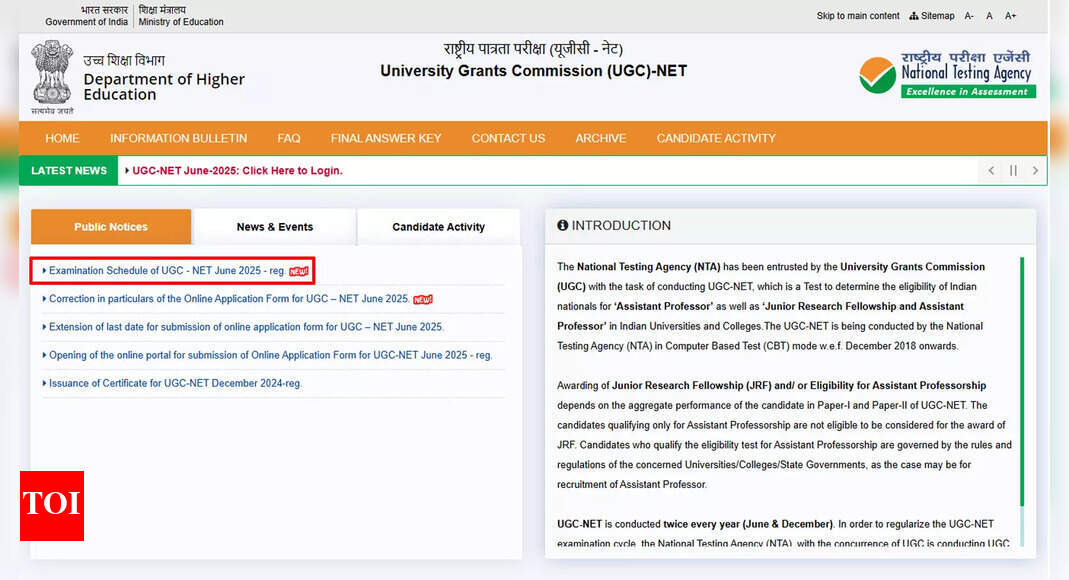
Task: Open Issuance of Certificate December 2024 notice
Action: (x=175, y=383)
